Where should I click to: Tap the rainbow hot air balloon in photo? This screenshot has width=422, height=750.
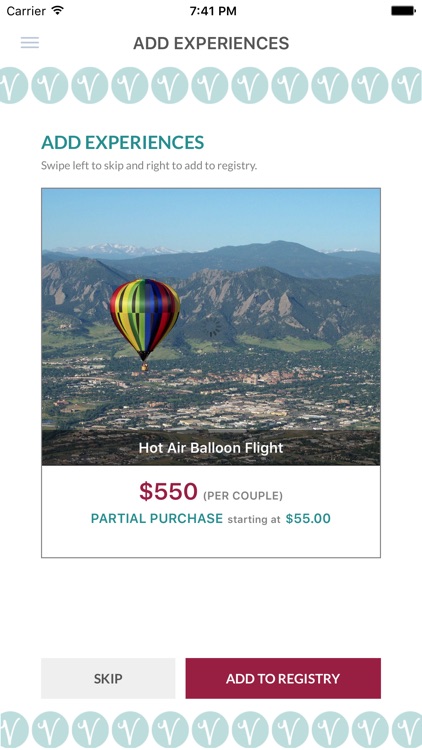click(145, 325)
